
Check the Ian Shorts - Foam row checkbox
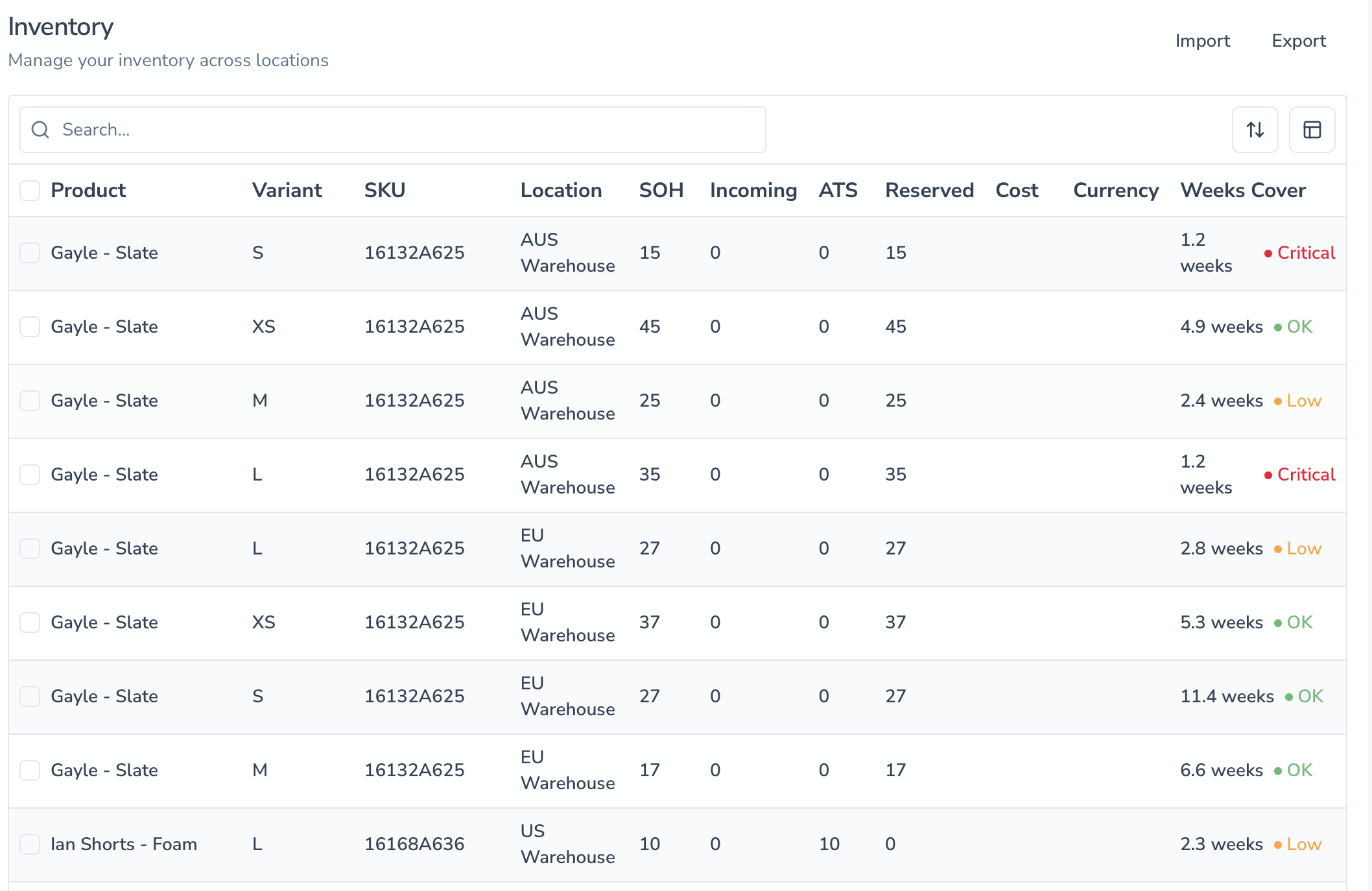point(30,844)
